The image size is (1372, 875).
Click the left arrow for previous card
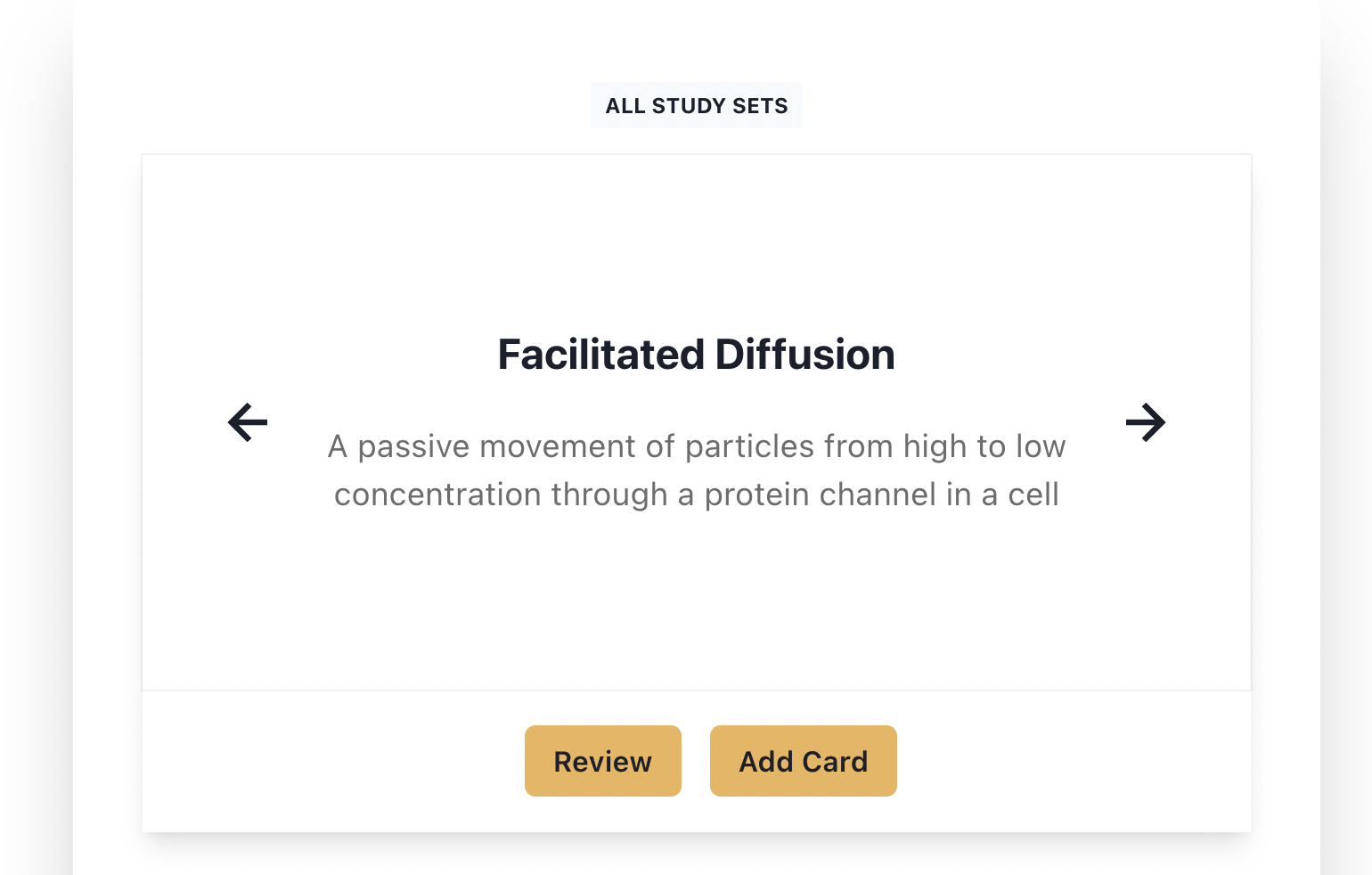[x=248, y=422]
